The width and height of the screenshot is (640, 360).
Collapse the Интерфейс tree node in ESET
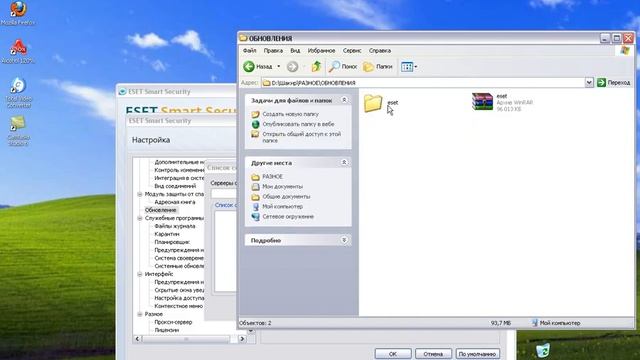pos(140,274)
